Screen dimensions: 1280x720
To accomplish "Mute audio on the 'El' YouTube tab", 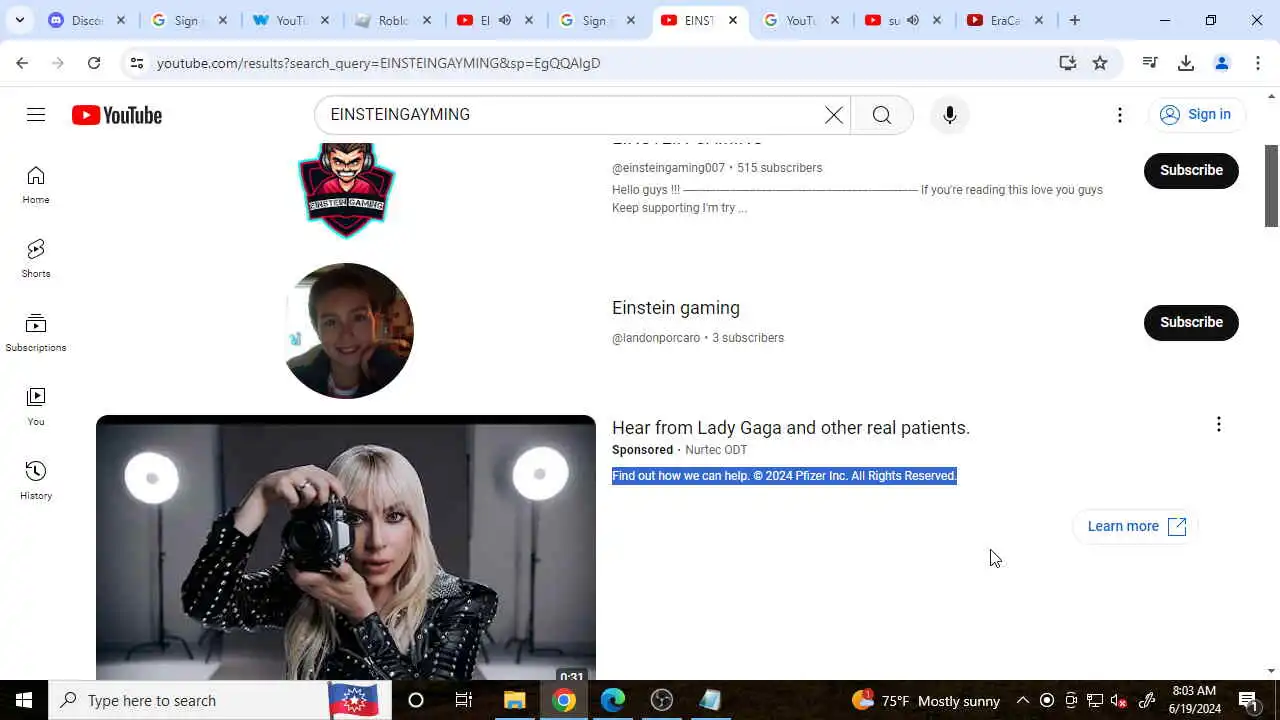I will [x=505, y=20].
